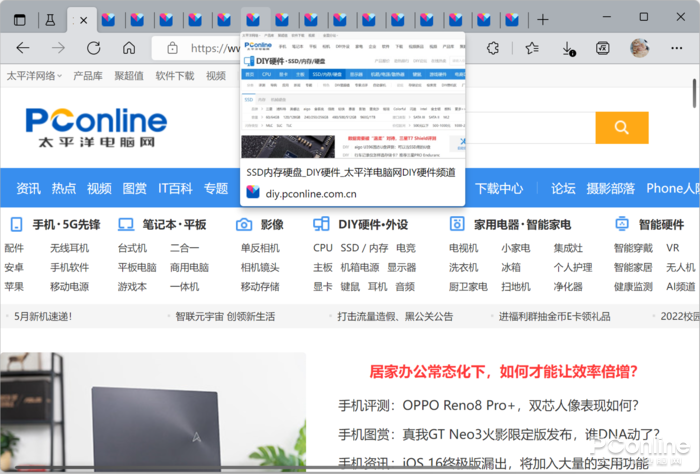Close the currently active tab

click(x=83, y=20)
